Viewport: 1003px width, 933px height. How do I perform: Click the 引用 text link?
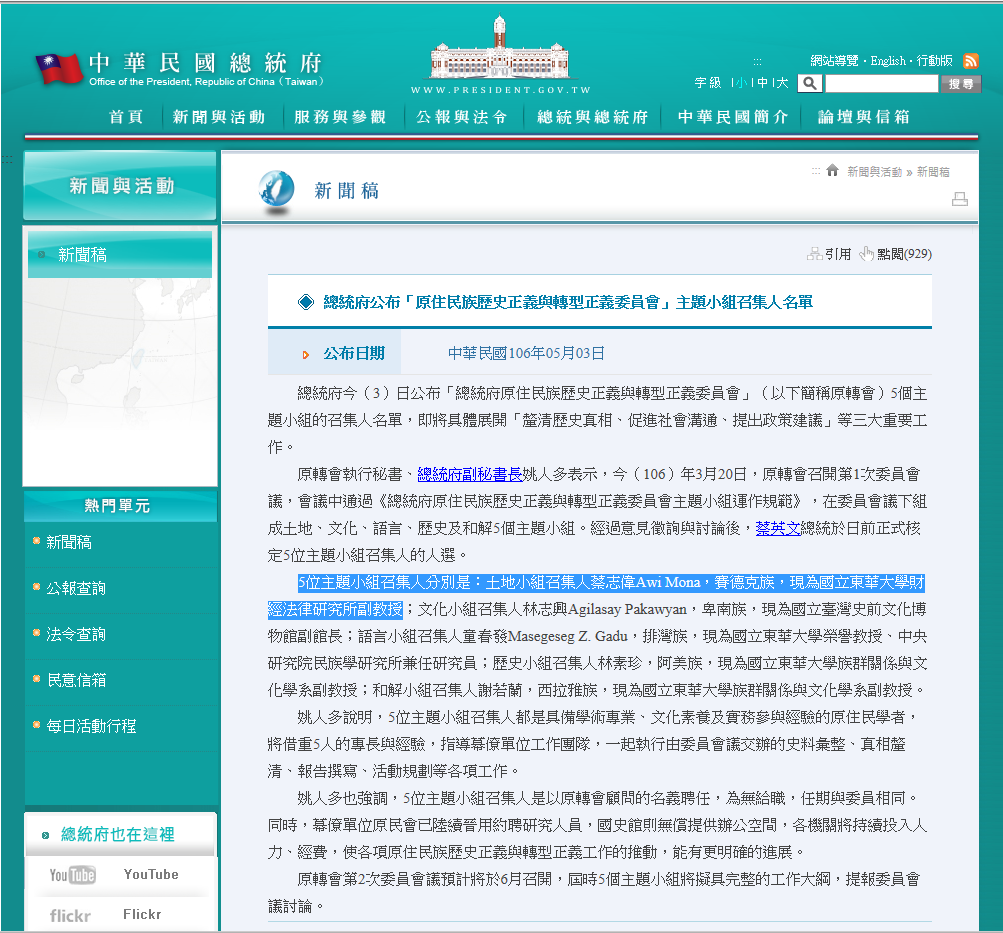point(838,254)
